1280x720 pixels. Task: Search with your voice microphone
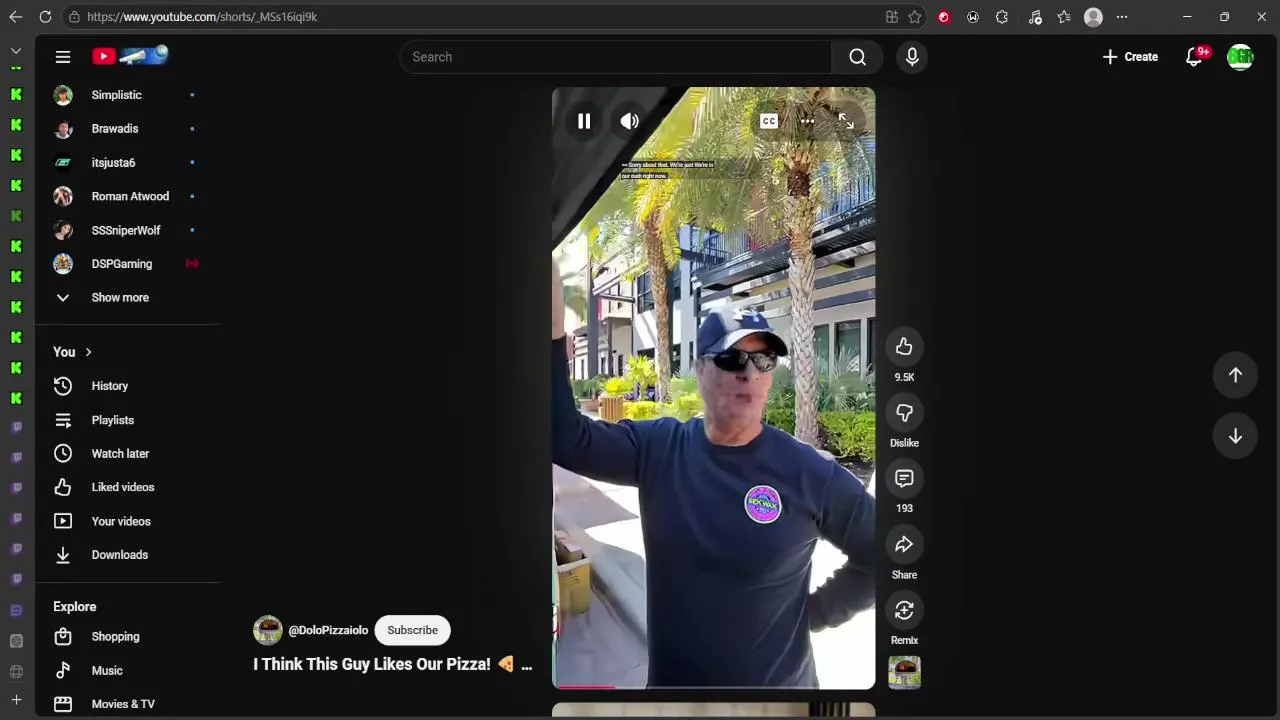pos(912,57)
